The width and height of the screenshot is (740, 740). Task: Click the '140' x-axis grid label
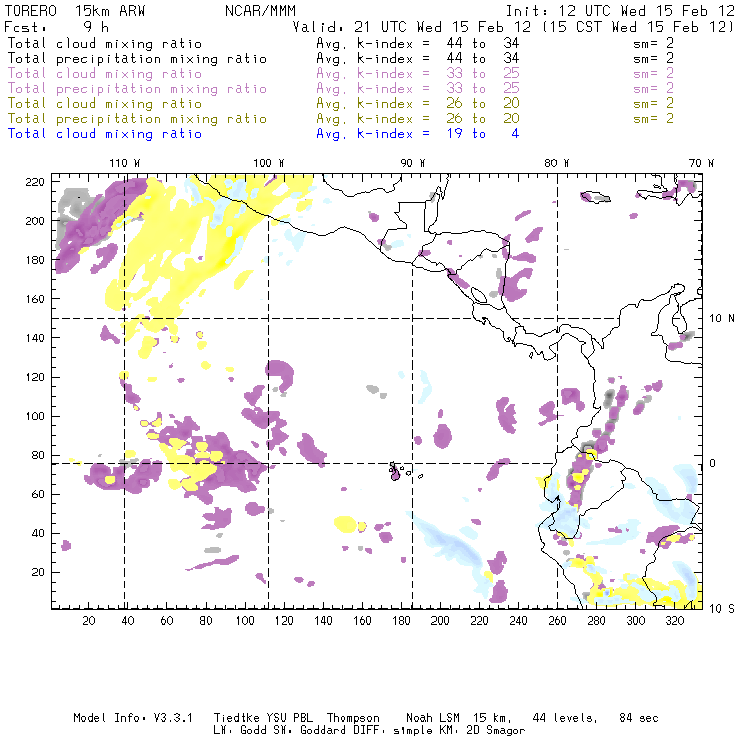323,621
